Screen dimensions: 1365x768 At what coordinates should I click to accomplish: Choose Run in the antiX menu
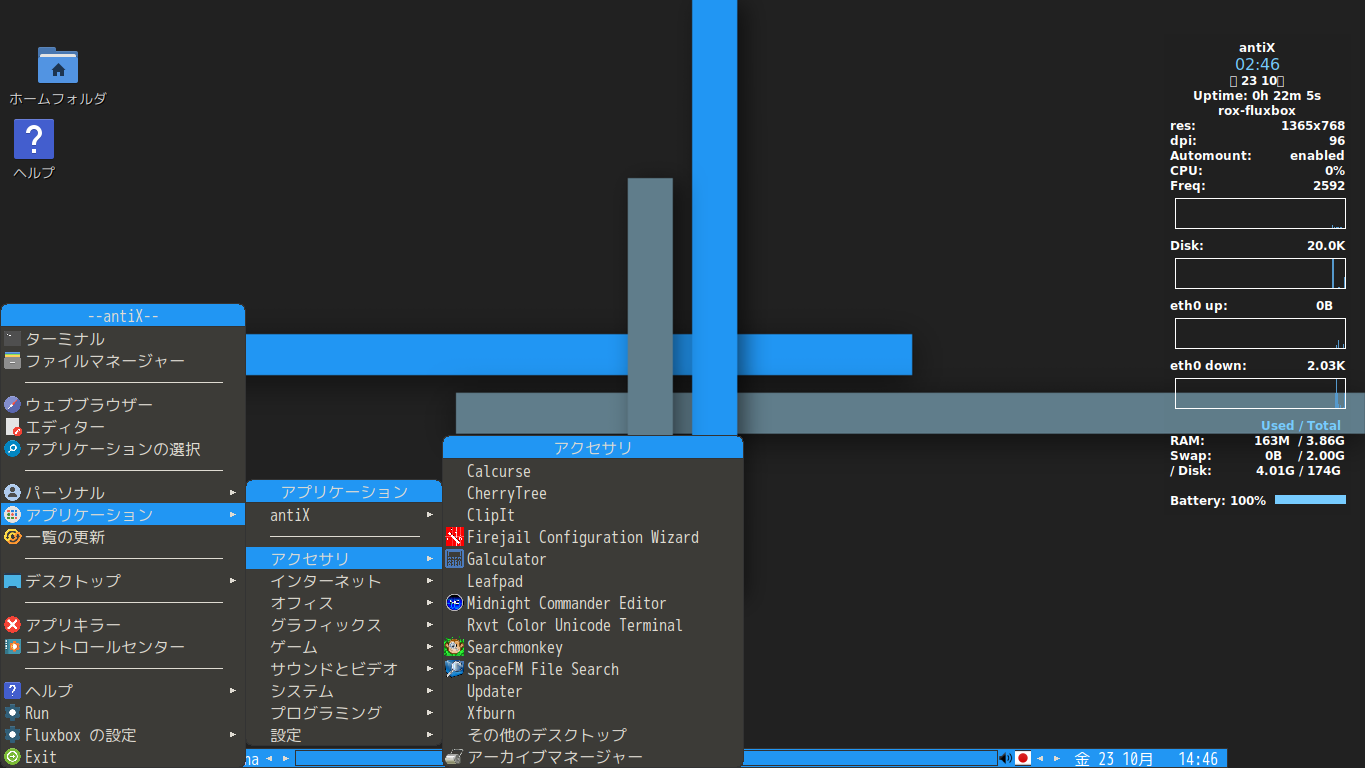click(x=123, y=713)
